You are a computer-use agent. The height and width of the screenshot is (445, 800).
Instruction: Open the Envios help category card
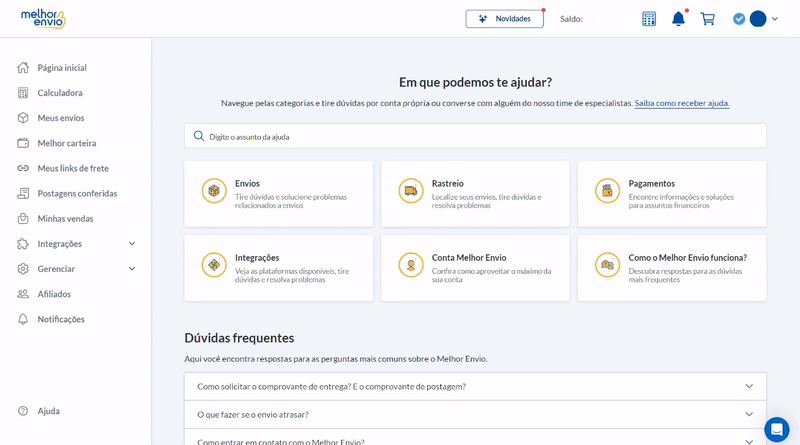click(x=279, y=194)
